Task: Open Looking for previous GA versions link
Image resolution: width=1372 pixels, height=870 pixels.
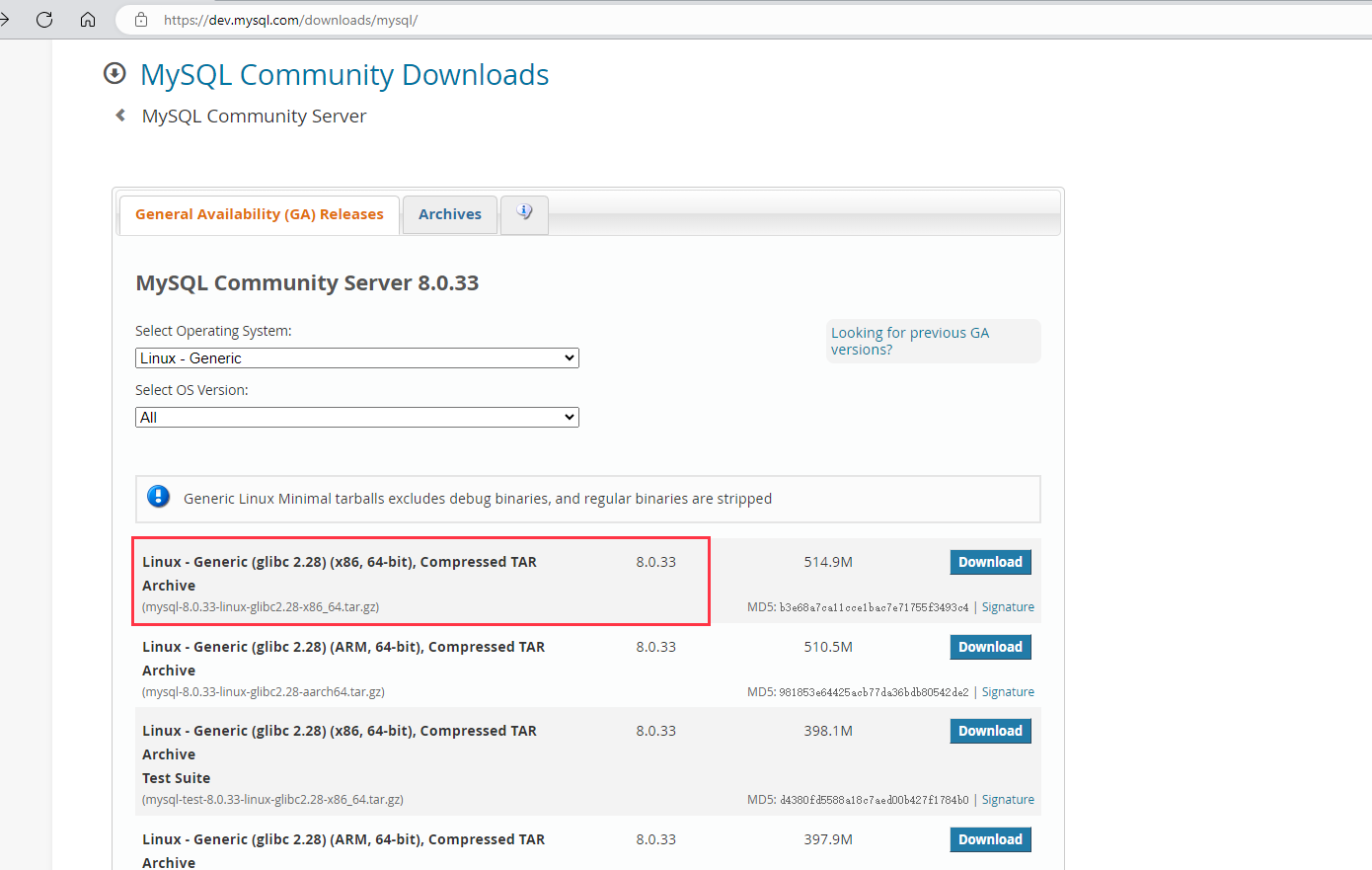Action: pyautogui.click(x=910, y=341)
